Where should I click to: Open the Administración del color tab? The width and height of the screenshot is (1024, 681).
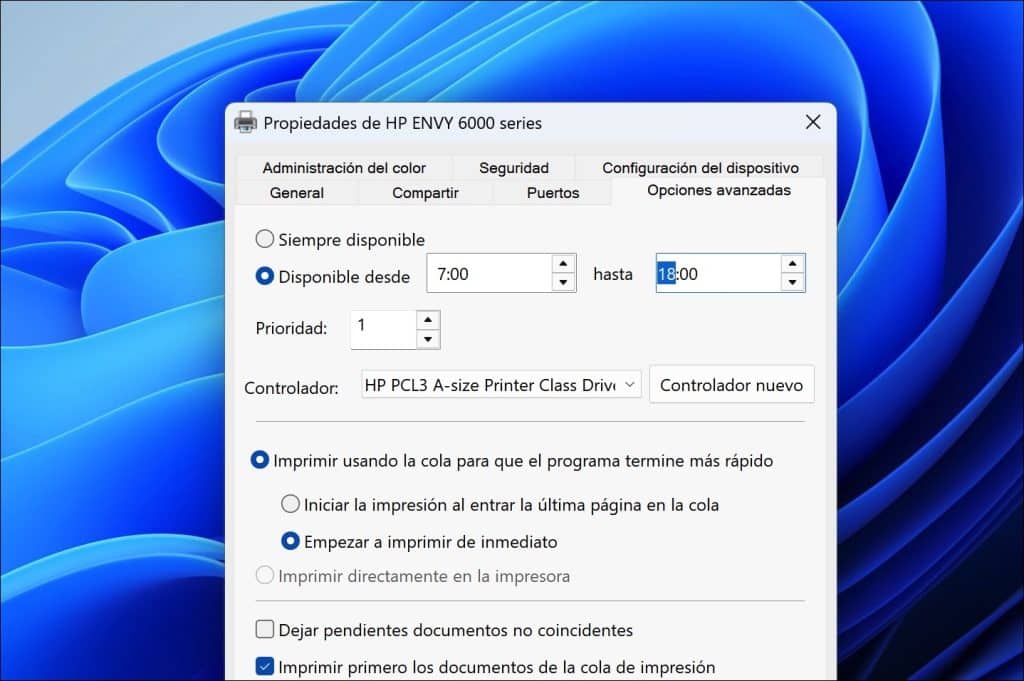point(344,168)
